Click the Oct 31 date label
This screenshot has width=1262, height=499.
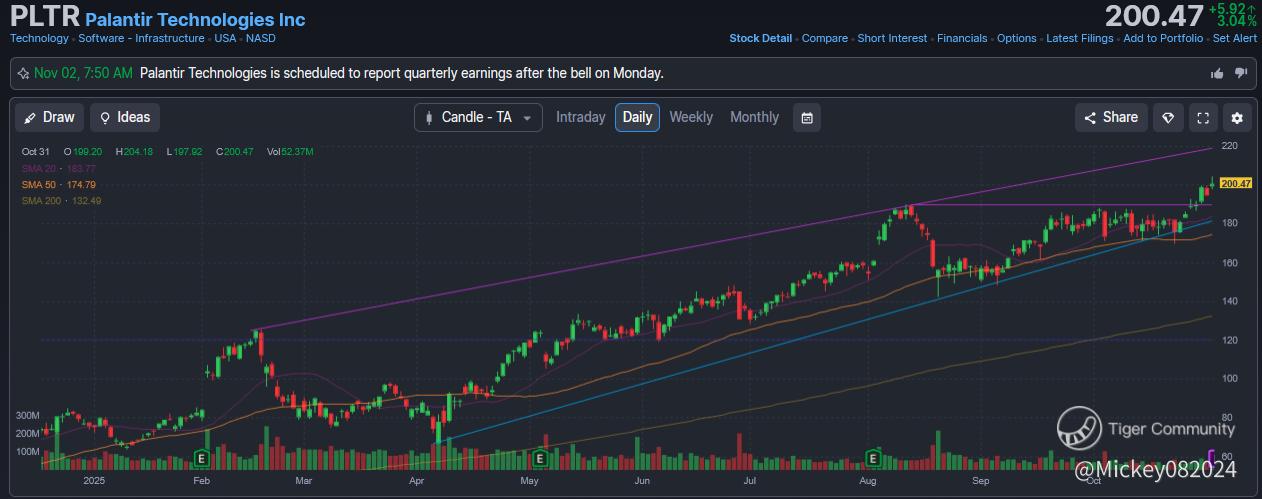(36, 152)
